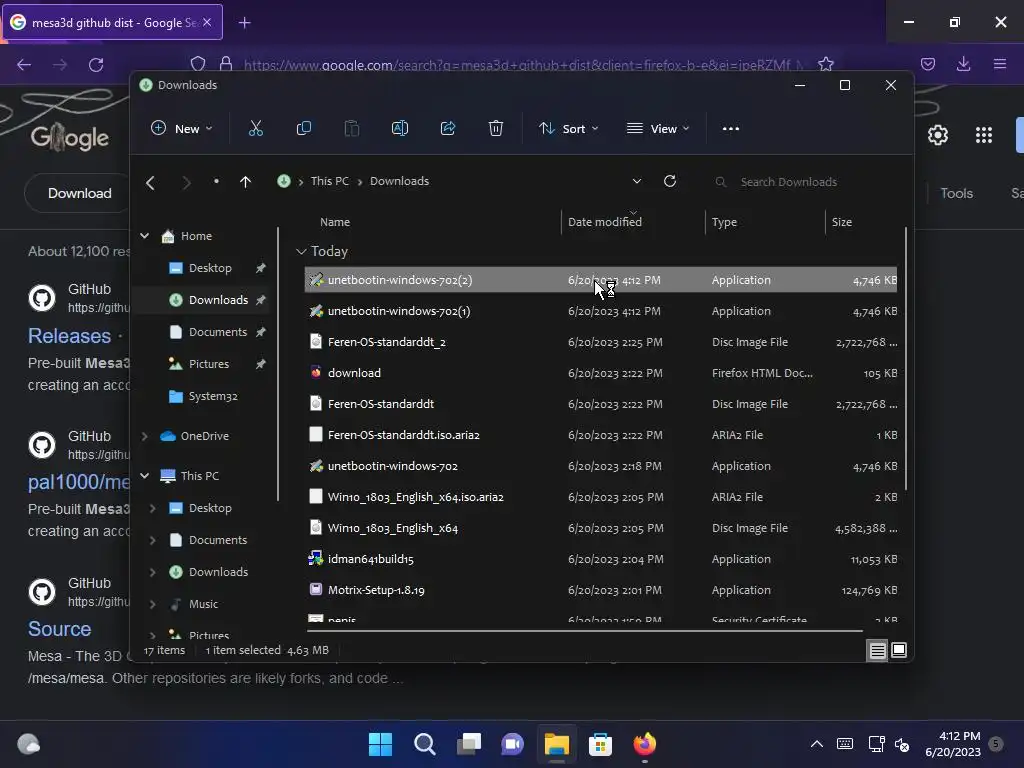Open the Firefox hamburger application menu

[1000, 64]
